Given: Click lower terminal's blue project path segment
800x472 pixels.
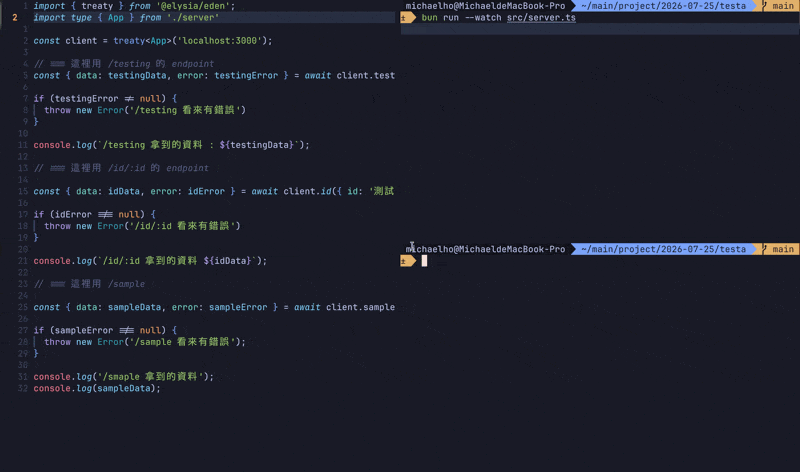Looking at the screenshot, I should tap(663, 249).
